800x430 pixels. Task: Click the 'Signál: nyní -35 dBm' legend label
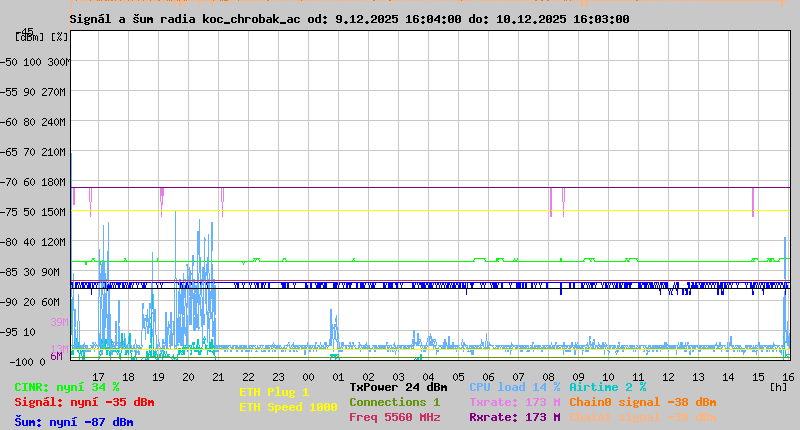[x=84, y=402]
